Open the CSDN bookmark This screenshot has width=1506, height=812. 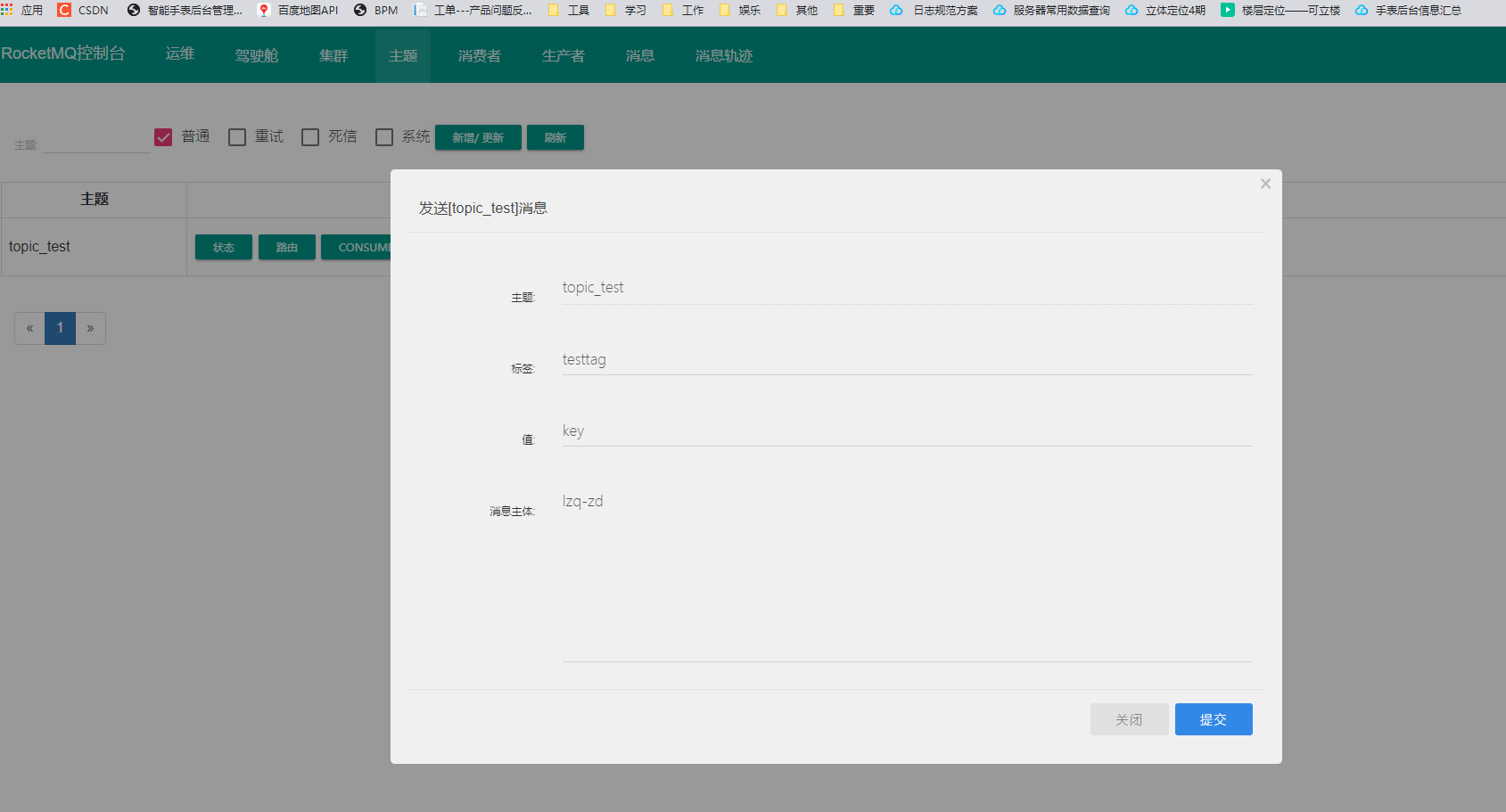point(83,10)
